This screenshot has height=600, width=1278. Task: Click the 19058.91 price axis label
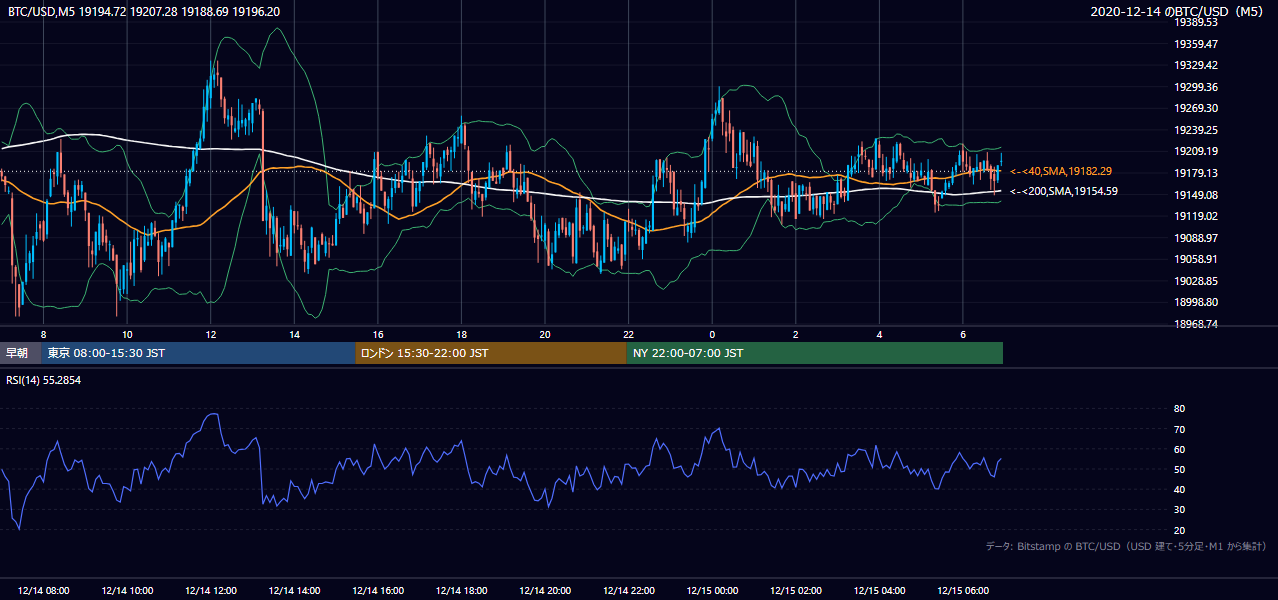pos(1196,259)
